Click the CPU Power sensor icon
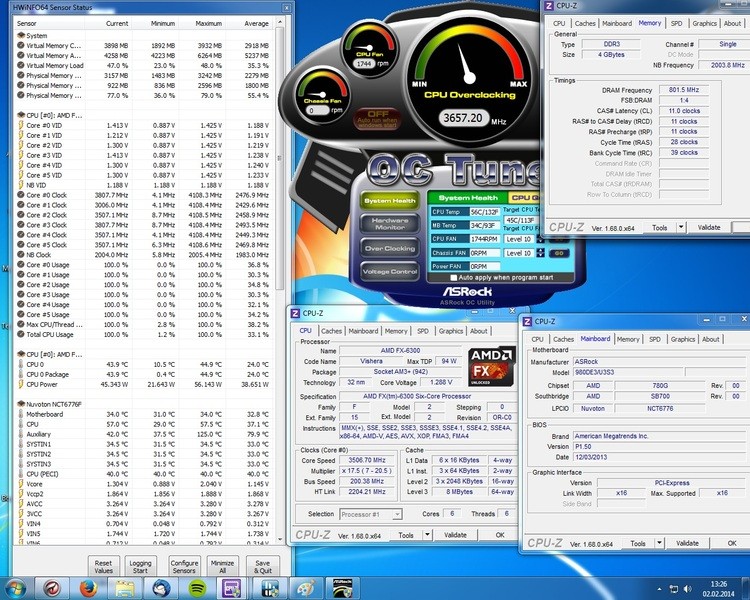This screenshot has width=750, height=600. [x=21, y=384]
